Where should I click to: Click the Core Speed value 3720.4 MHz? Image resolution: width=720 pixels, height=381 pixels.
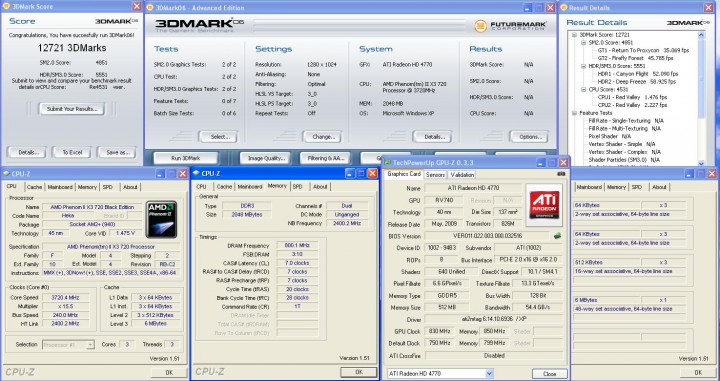pos(65,297)
